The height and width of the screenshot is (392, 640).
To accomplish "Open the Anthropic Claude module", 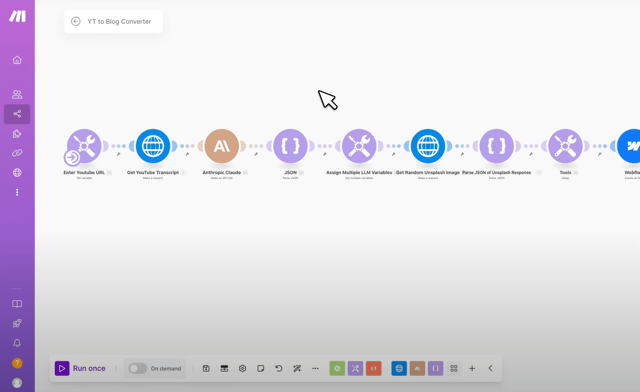I will [222, 146].
